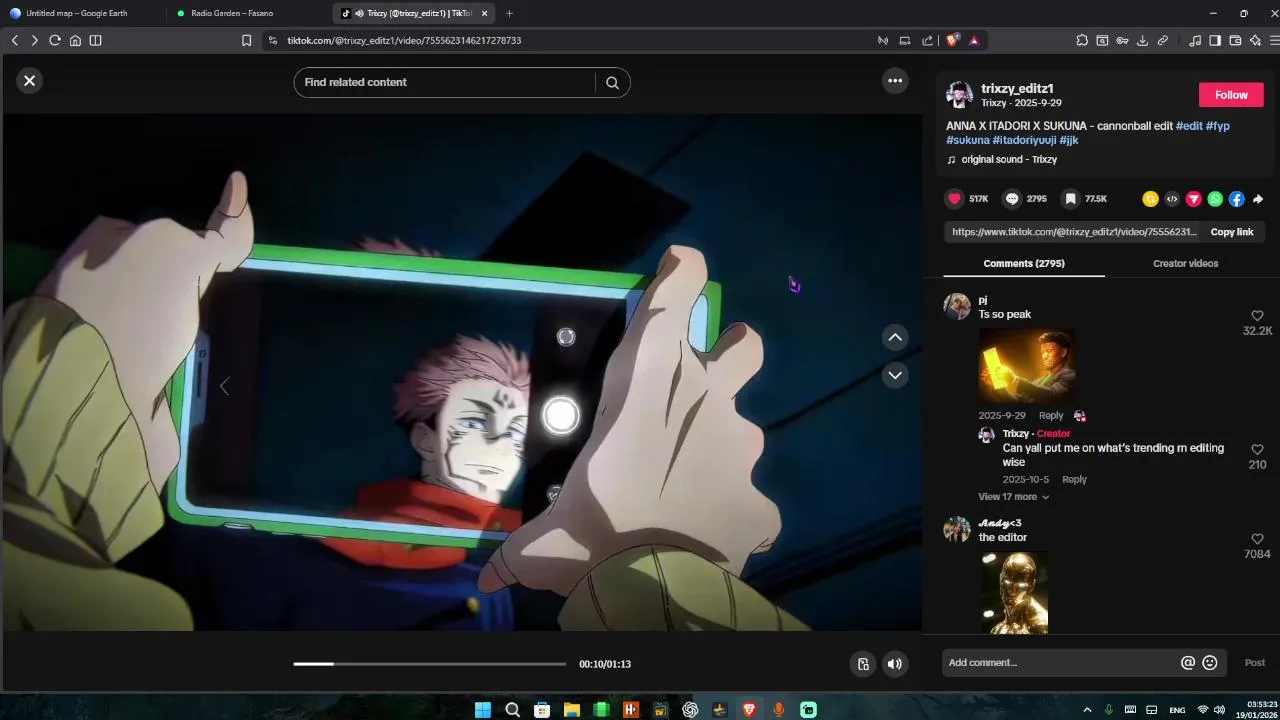The height and width of the screenshot is (720, 1280).
Task: Go to previous video with up arrow
Action: pyautogui.click(x=895, y=338)
